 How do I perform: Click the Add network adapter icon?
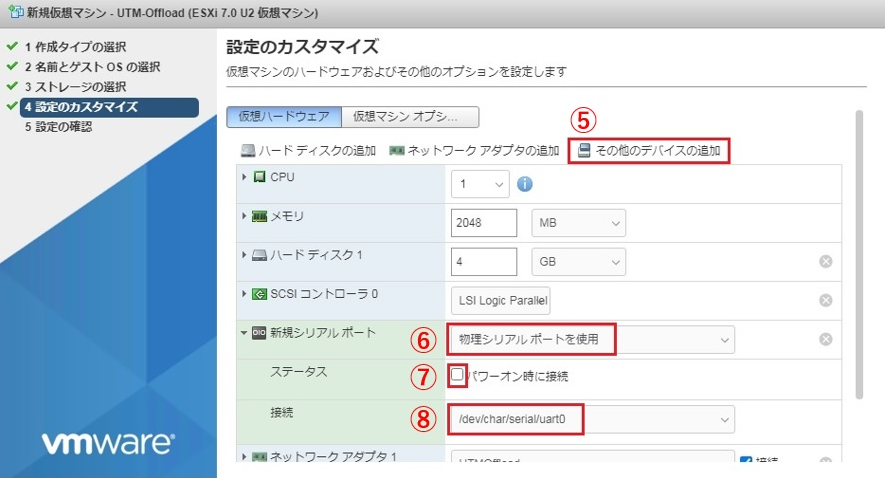[x=397, y=151]
